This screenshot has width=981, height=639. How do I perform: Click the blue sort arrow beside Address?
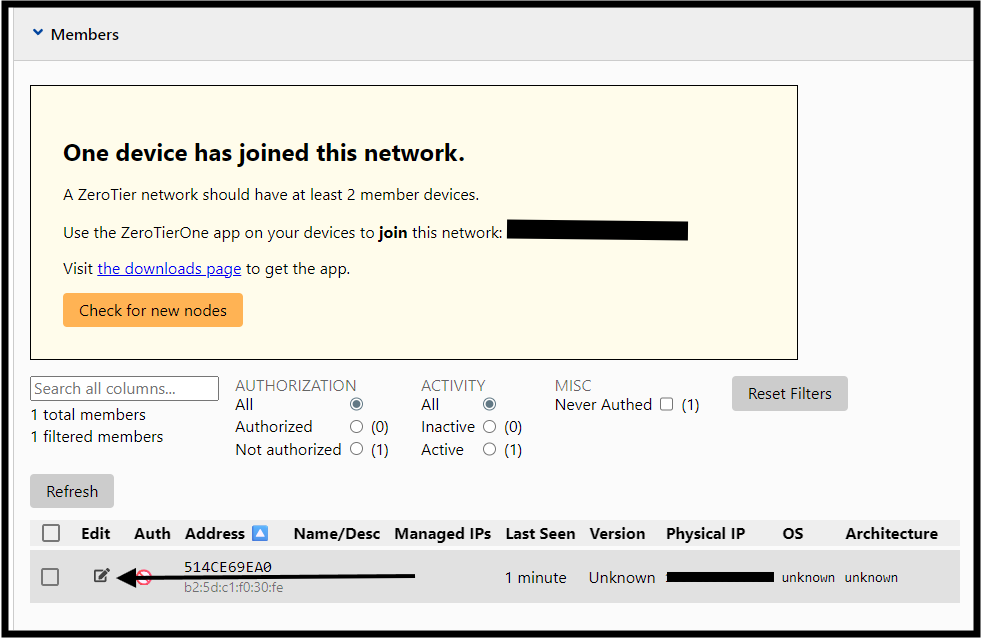coord(260,534)
